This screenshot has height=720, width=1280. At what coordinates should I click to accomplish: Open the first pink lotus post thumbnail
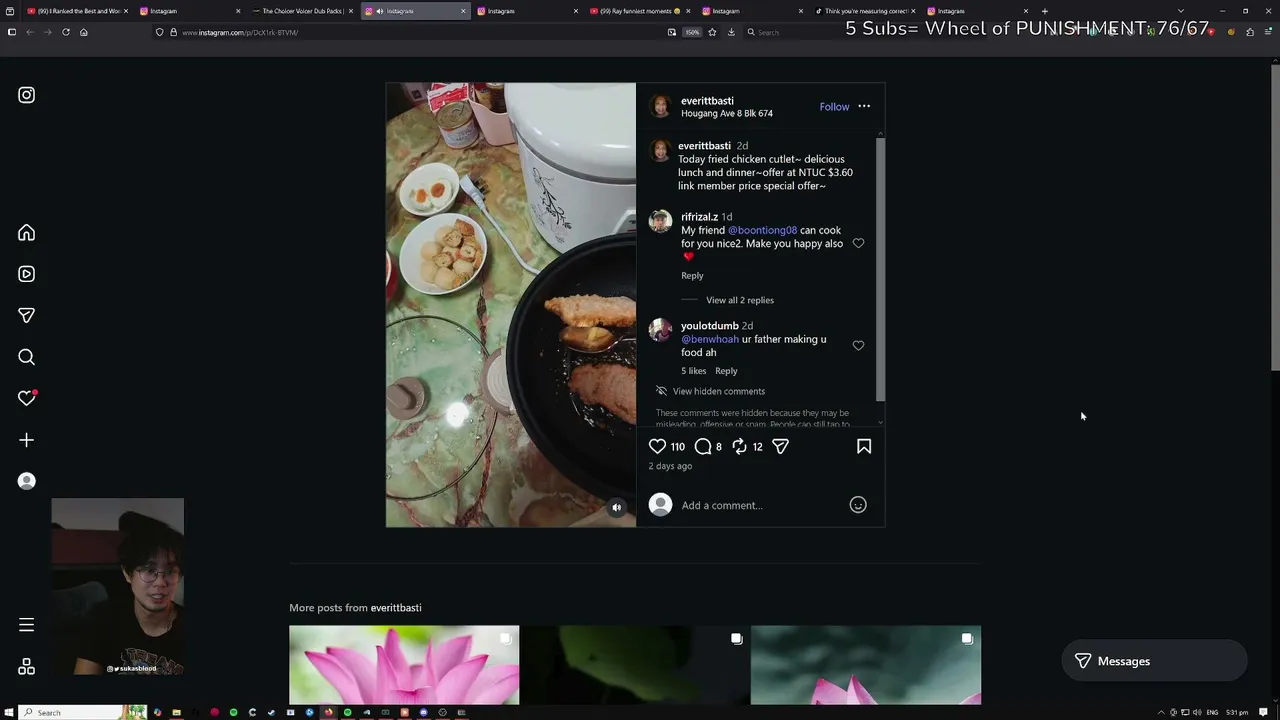pos(404,665)
